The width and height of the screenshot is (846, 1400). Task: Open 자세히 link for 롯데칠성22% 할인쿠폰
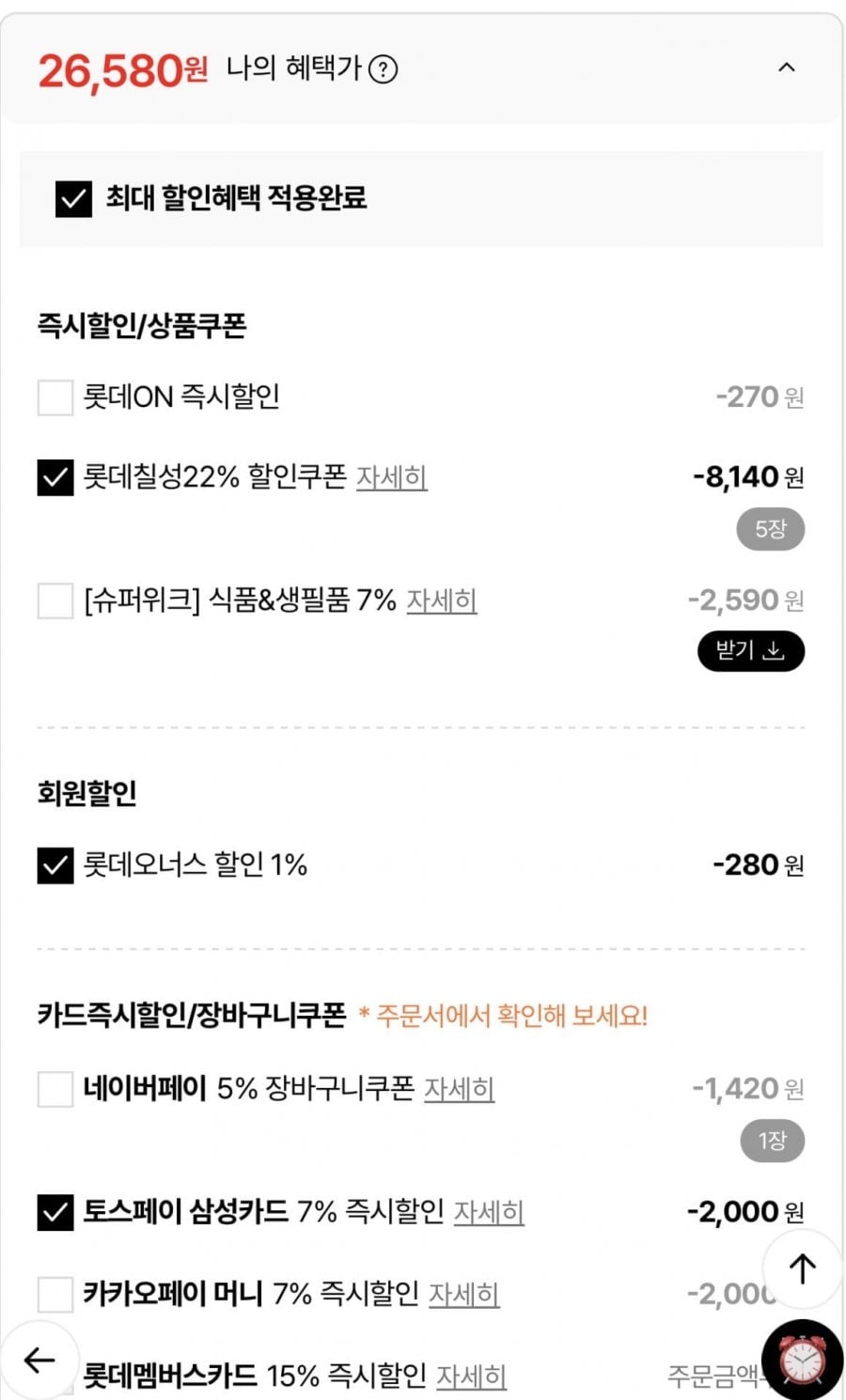[x=391, y=477]
